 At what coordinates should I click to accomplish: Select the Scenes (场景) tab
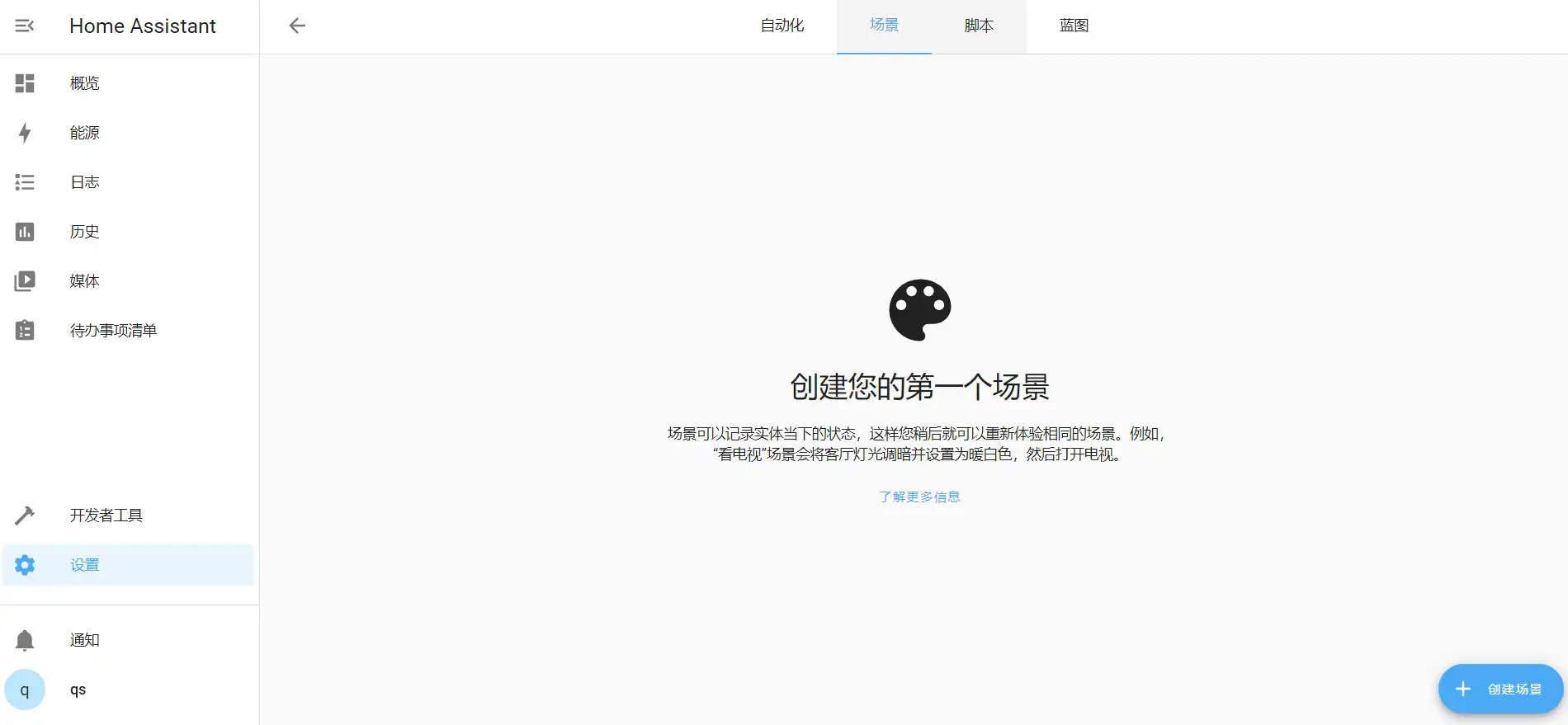pyautogui.click(x=884, y=26)
